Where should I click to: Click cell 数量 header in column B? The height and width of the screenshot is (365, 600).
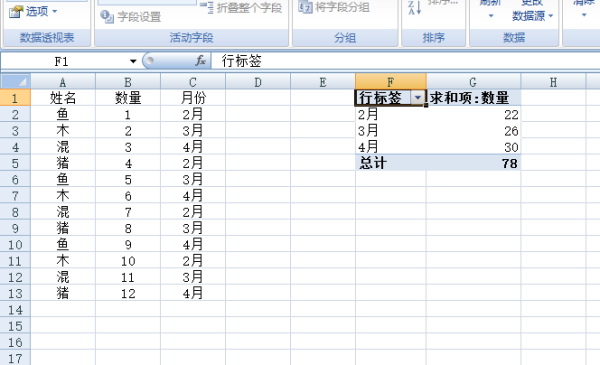pyautogui.click(x=128, y=98)
